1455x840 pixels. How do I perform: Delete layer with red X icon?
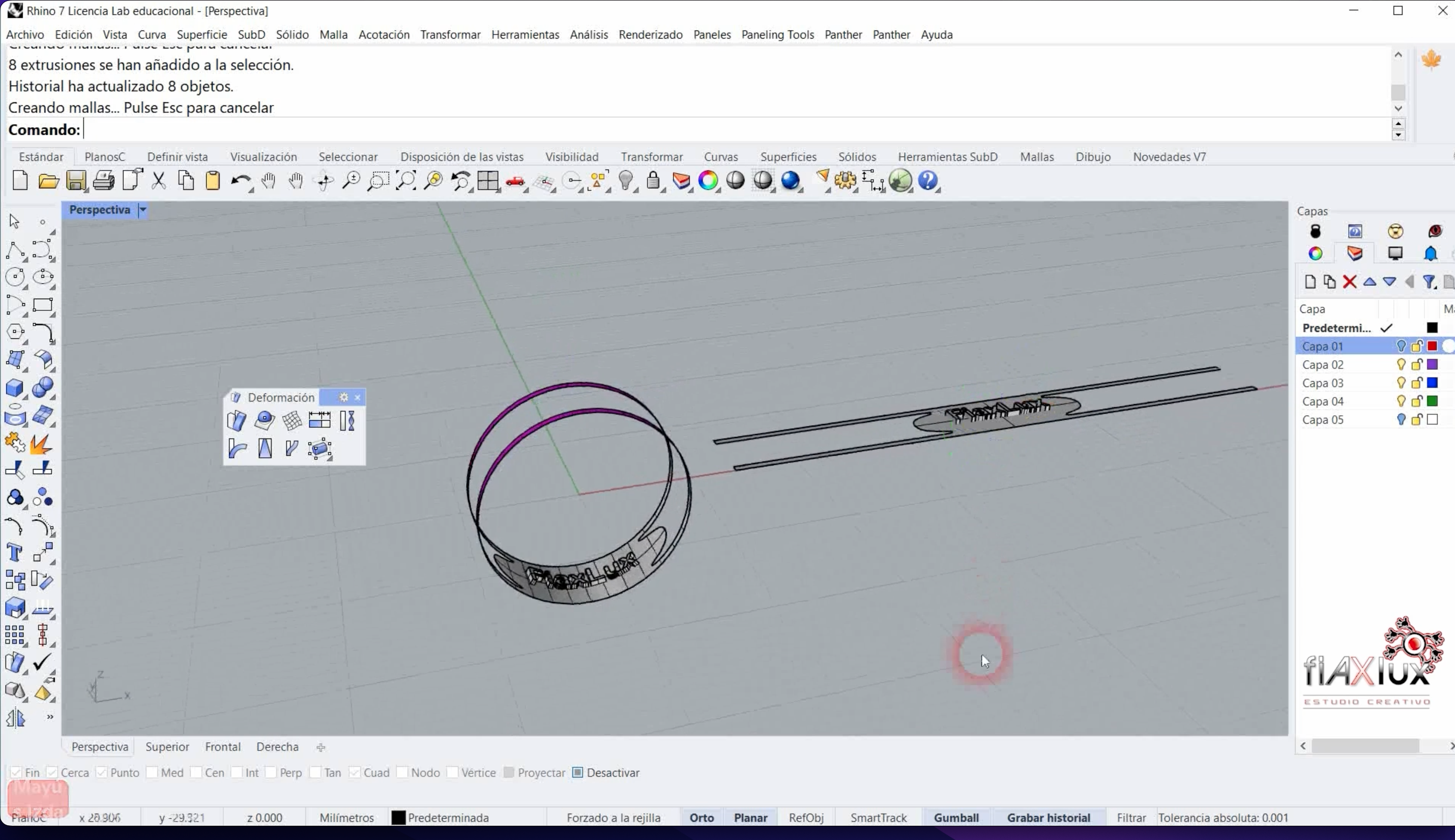[1349, 282]
